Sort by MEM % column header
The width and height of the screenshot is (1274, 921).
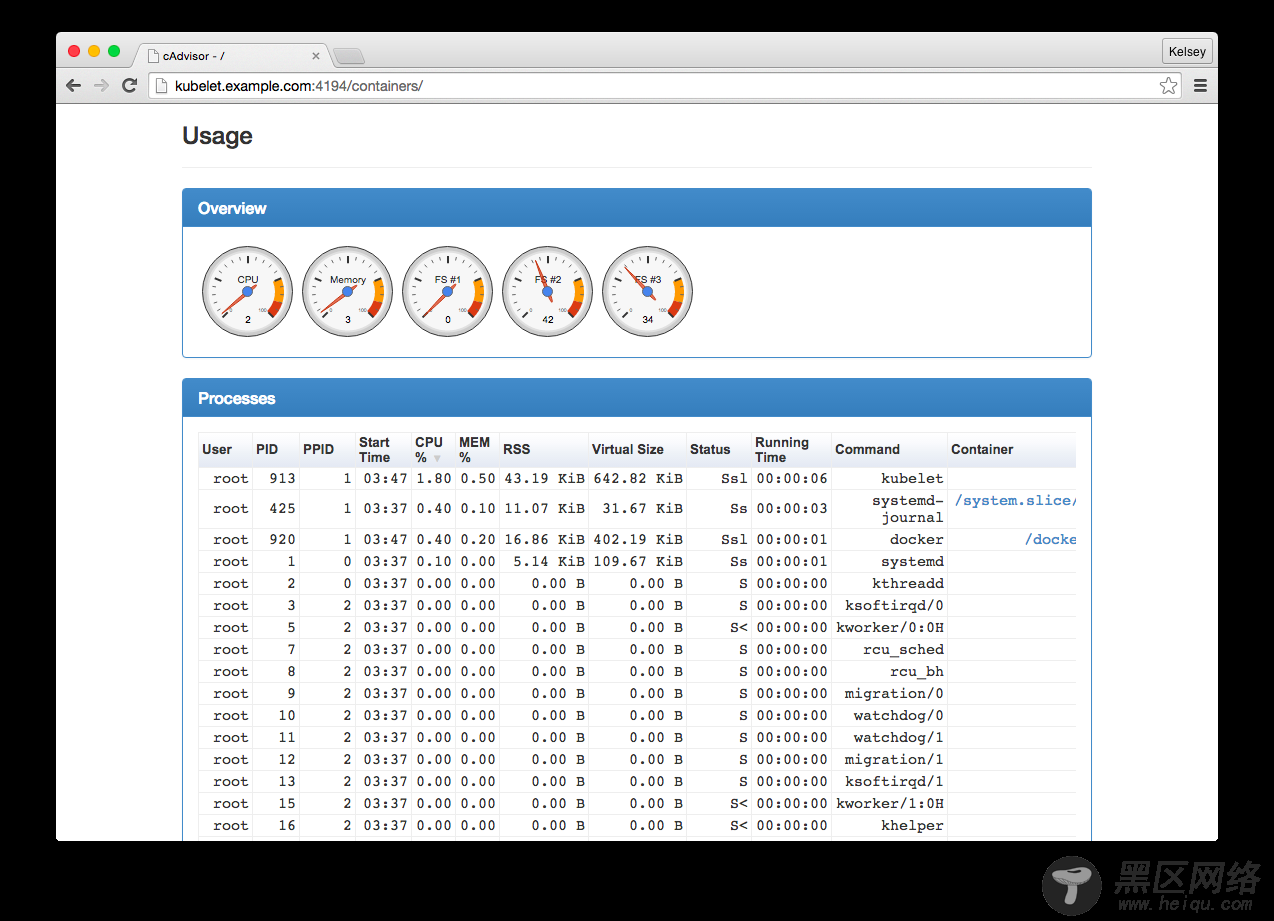(x=477, y=450)
